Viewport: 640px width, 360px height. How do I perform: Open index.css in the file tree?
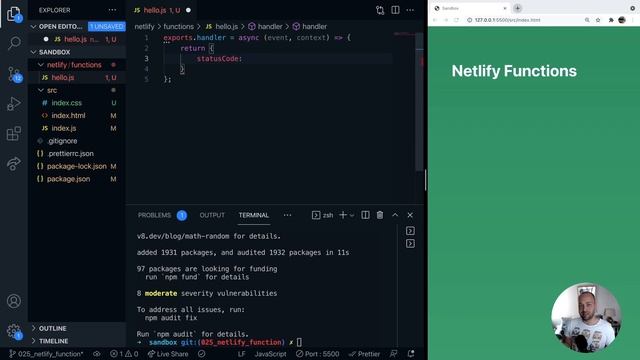point(77,103)
